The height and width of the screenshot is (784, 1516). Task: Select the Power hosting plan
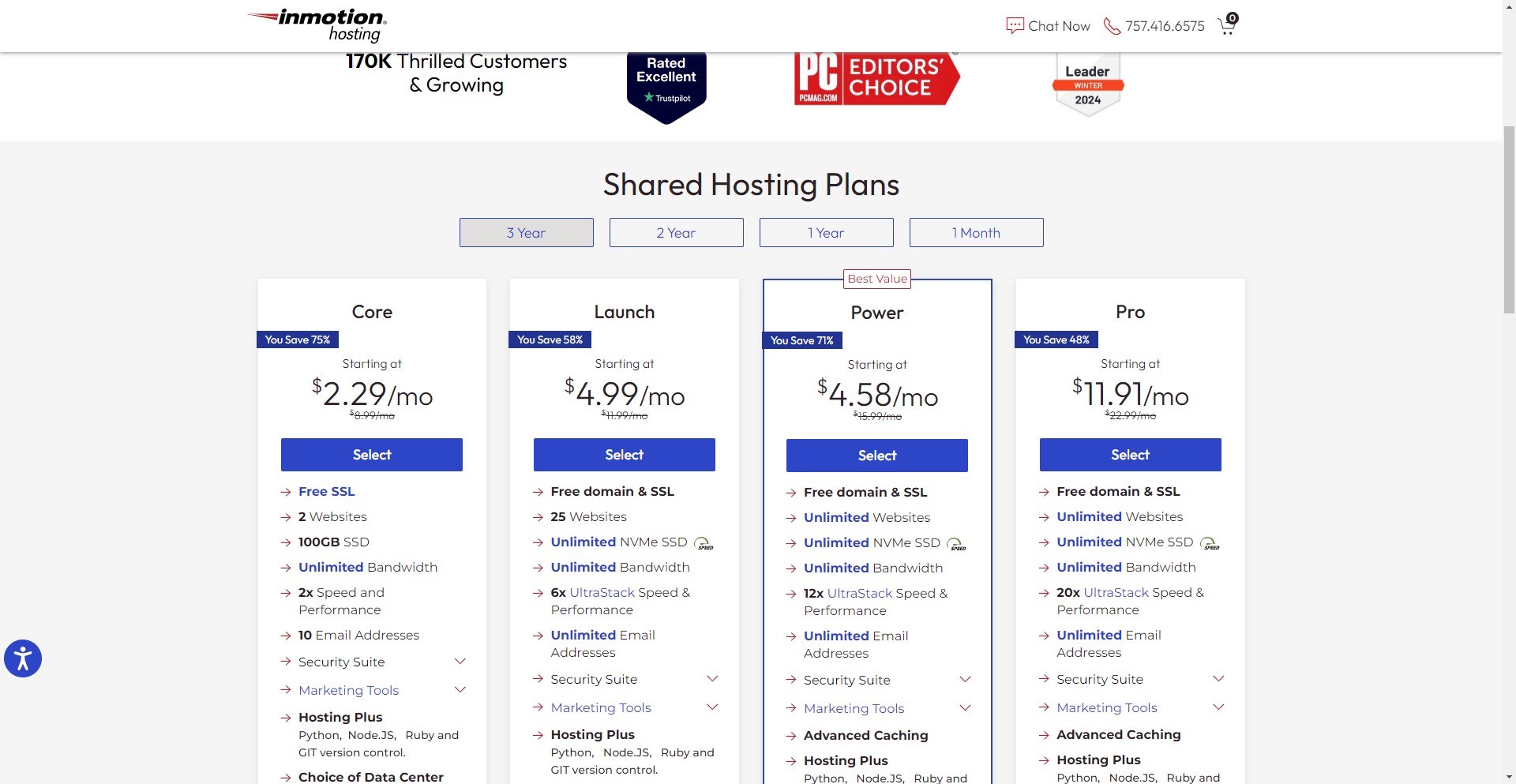point(877,456)
